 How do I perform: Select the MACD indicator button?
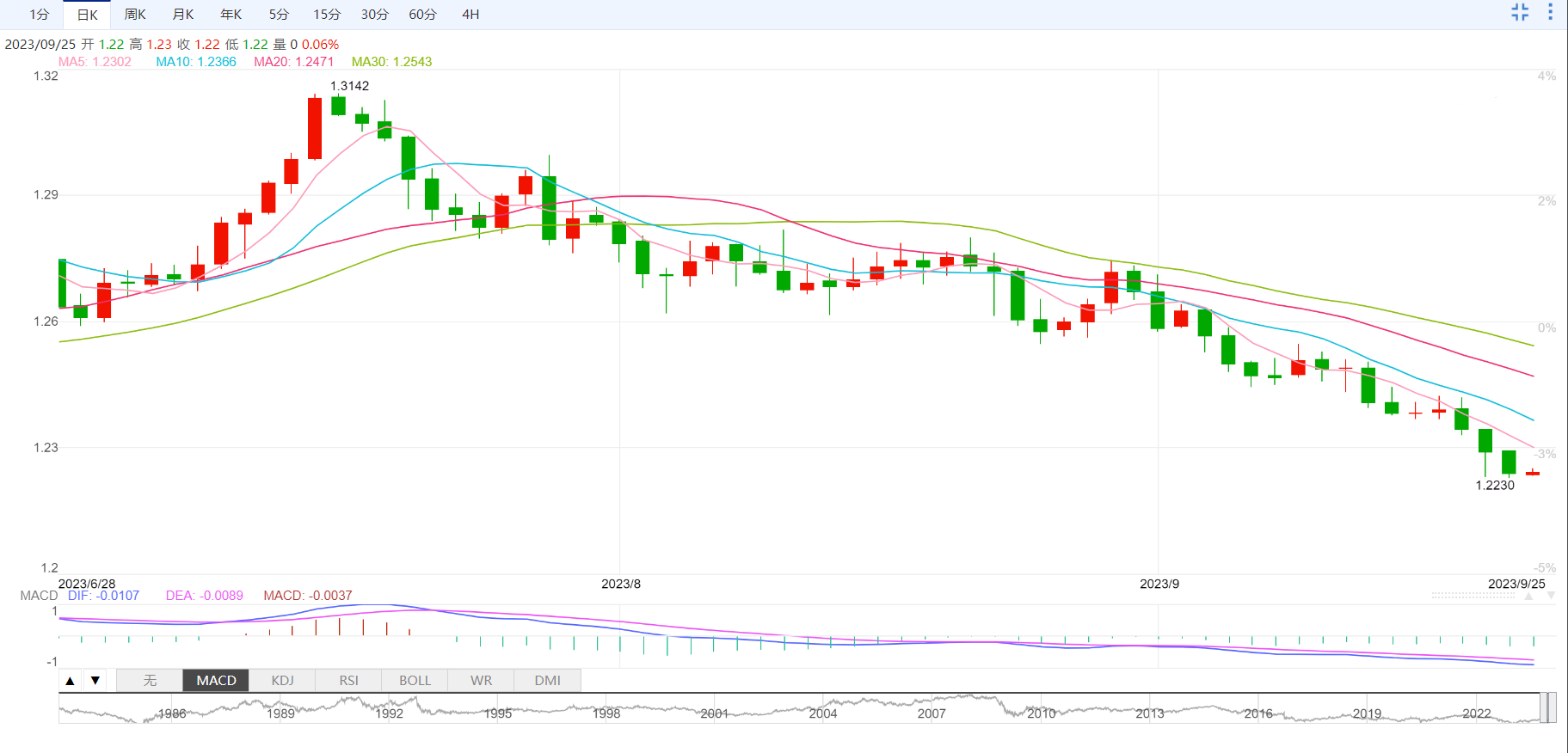coord(216,681)
